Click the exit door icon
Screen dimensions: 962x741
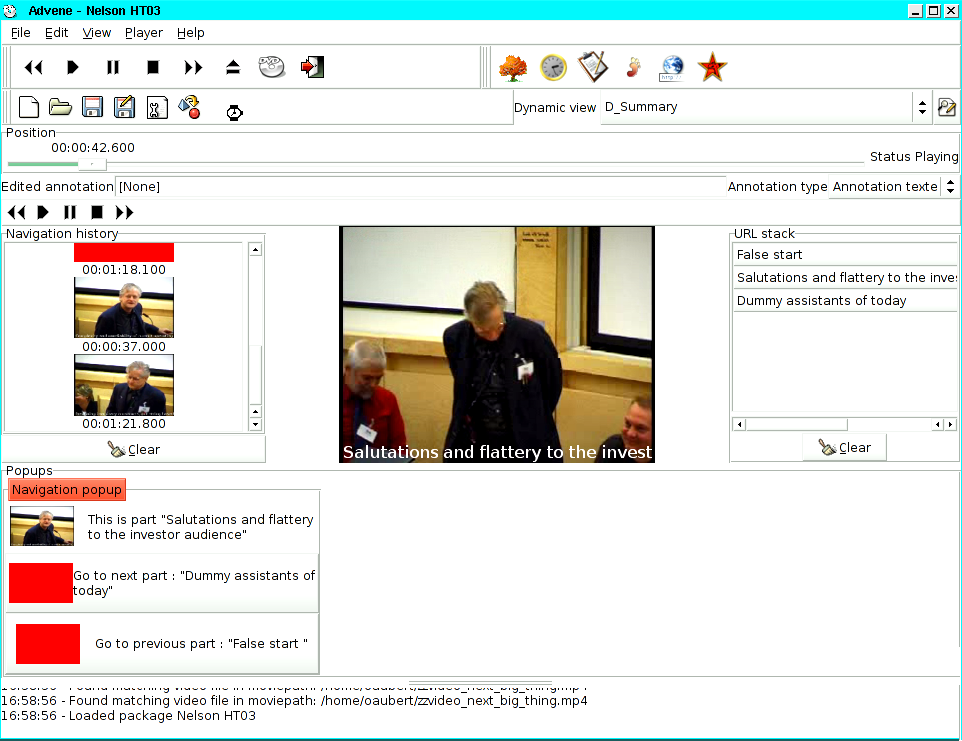pyautogui.click(x=312, y=68)
